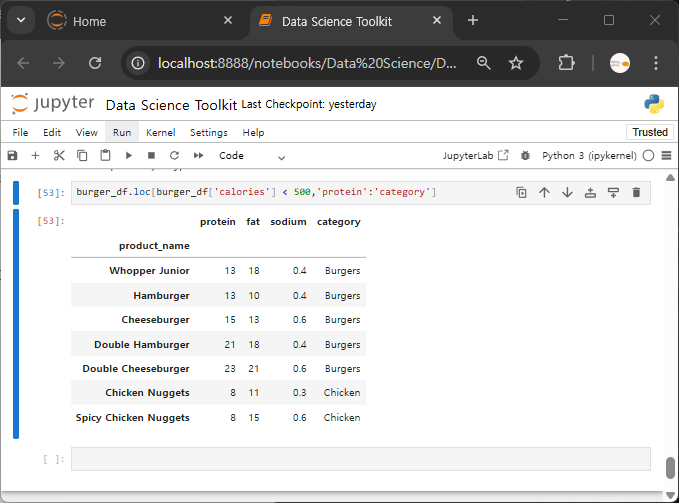Restart kernel and run all cells icon
The image size is (679, 503).
198,155
